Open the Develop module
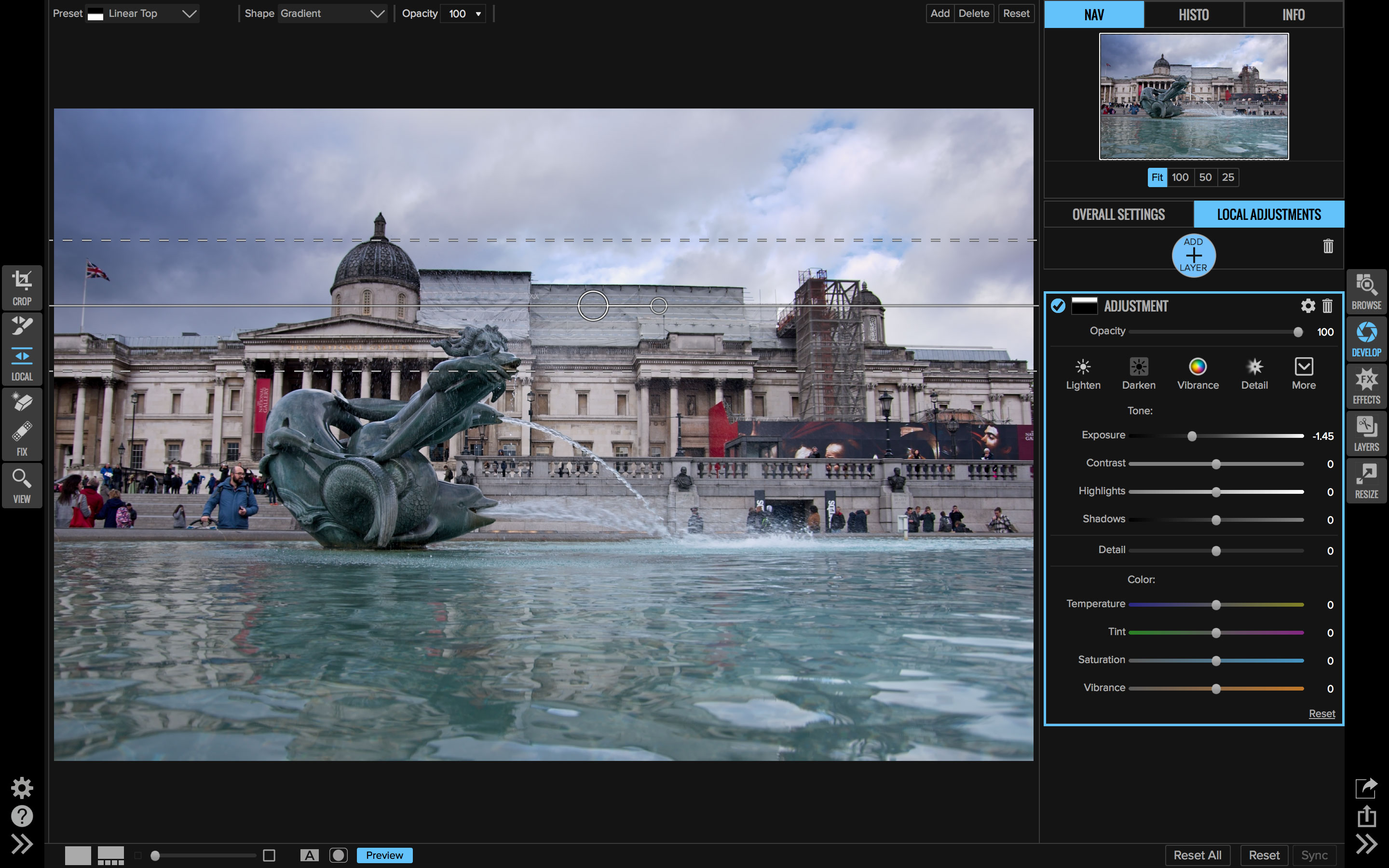The height and width of the screenshot is (868, 1389). [1366, 339]
